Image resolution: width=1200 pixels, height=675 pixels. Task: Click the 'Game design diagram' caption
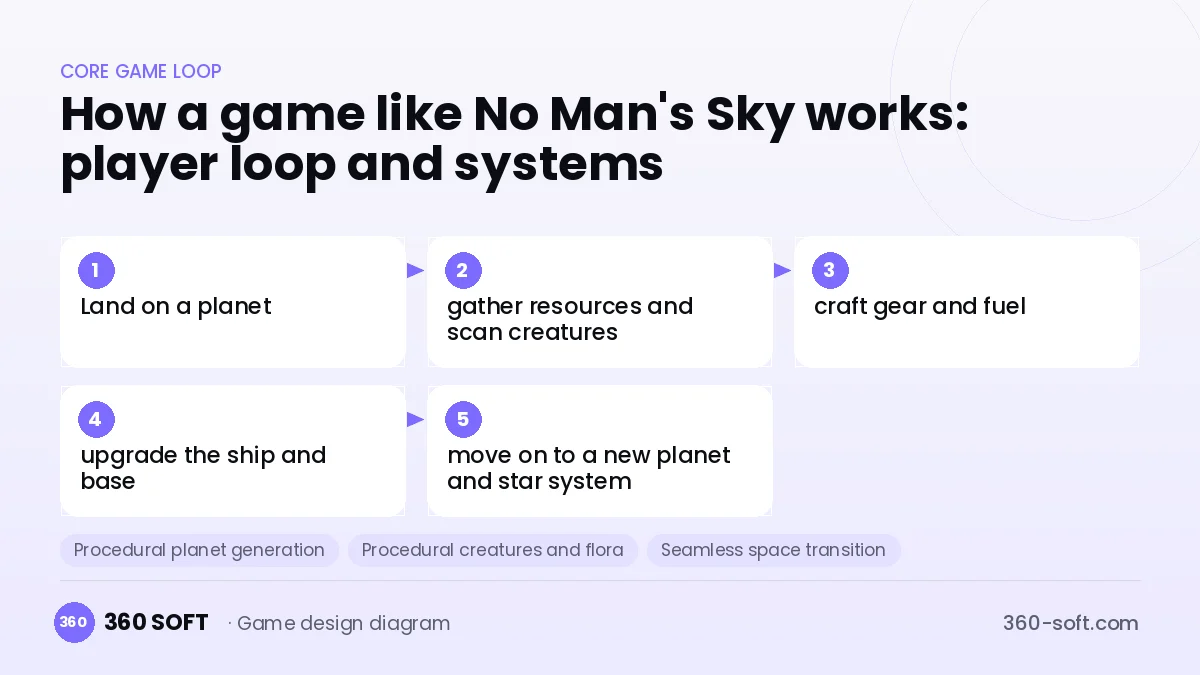click(x=343, y=623)
